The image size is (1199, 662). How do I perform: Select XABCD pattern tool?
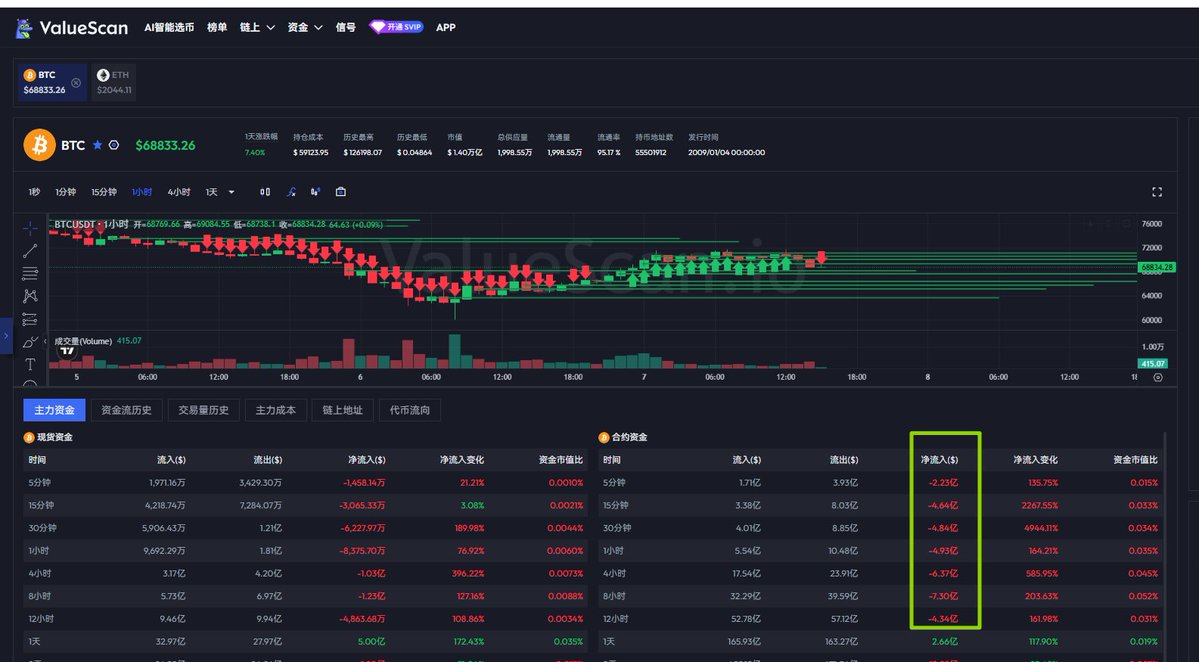tap(30, 296)
